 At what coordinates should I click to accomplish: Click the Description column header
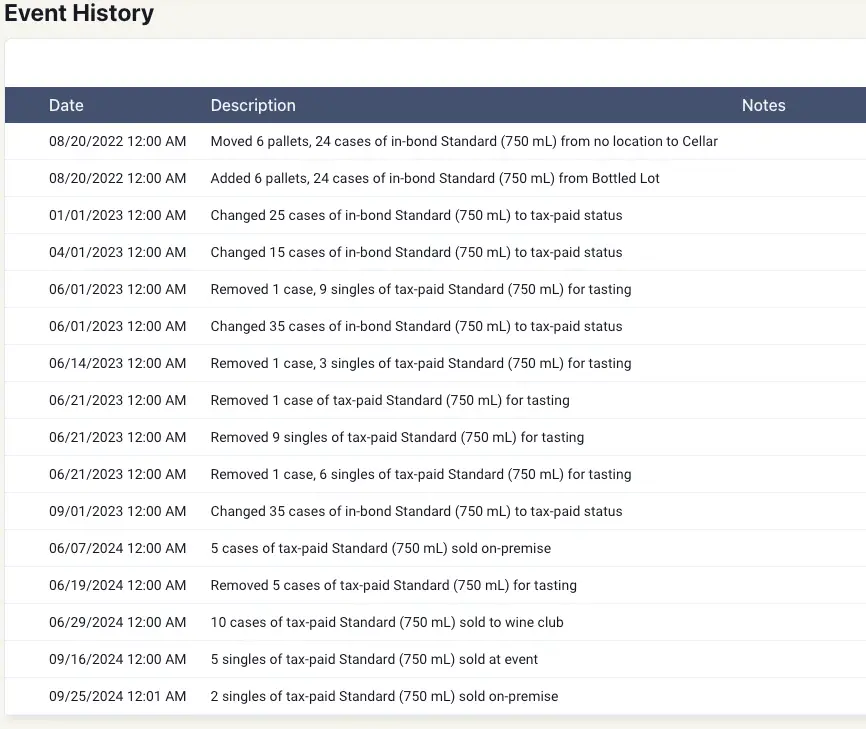[253, 105]
